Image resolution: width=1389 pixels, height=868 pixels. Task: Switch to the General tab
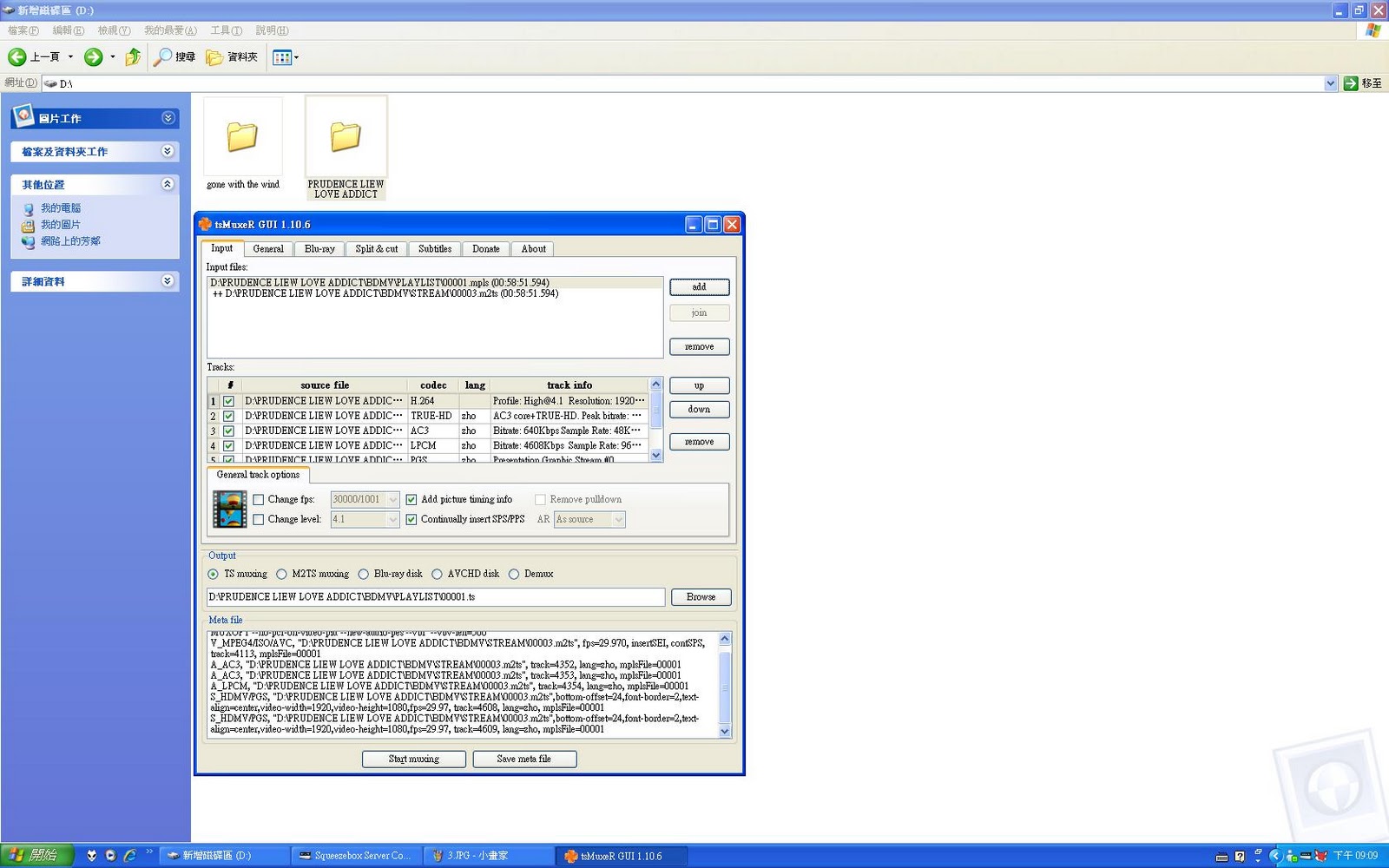coord(268,249)
